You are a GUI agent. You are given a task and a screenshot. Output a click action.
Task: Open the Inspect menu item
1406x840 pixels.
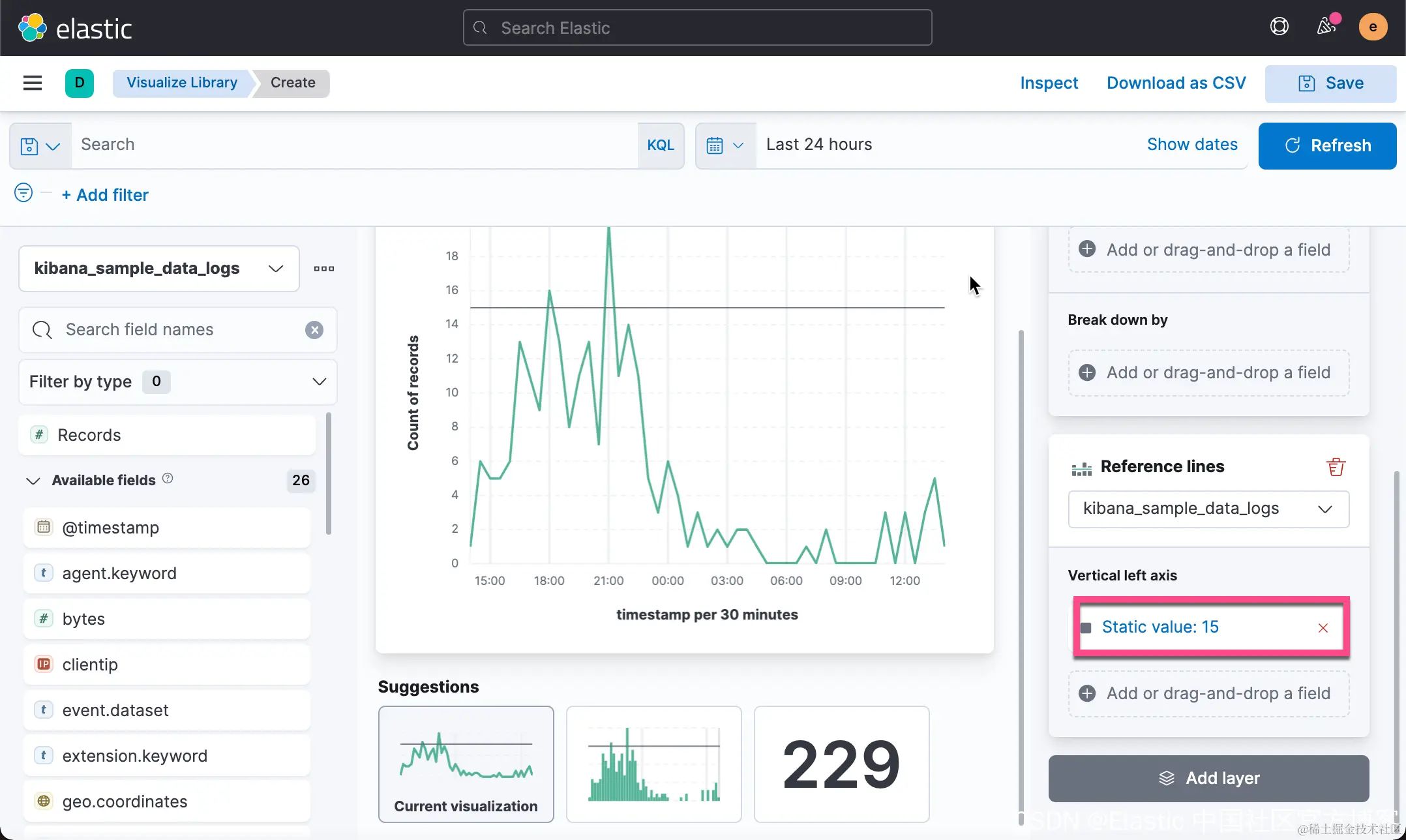[1049, 83]
